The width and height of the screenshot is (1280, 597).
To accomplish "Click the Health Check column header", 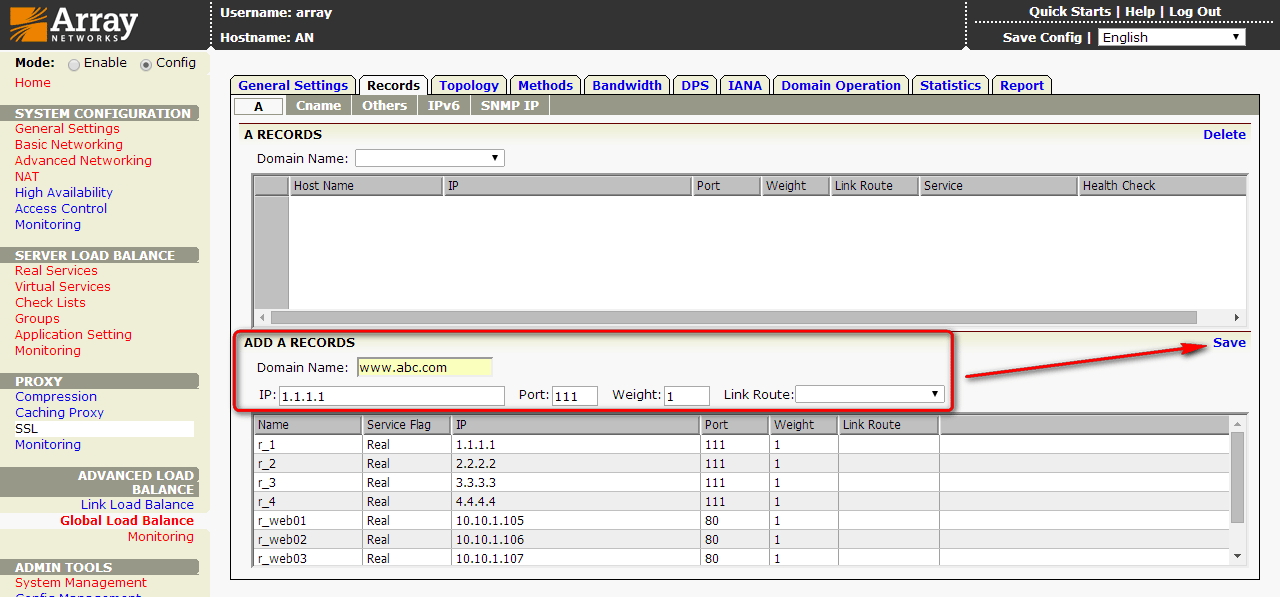I will tap(1163, 186).
